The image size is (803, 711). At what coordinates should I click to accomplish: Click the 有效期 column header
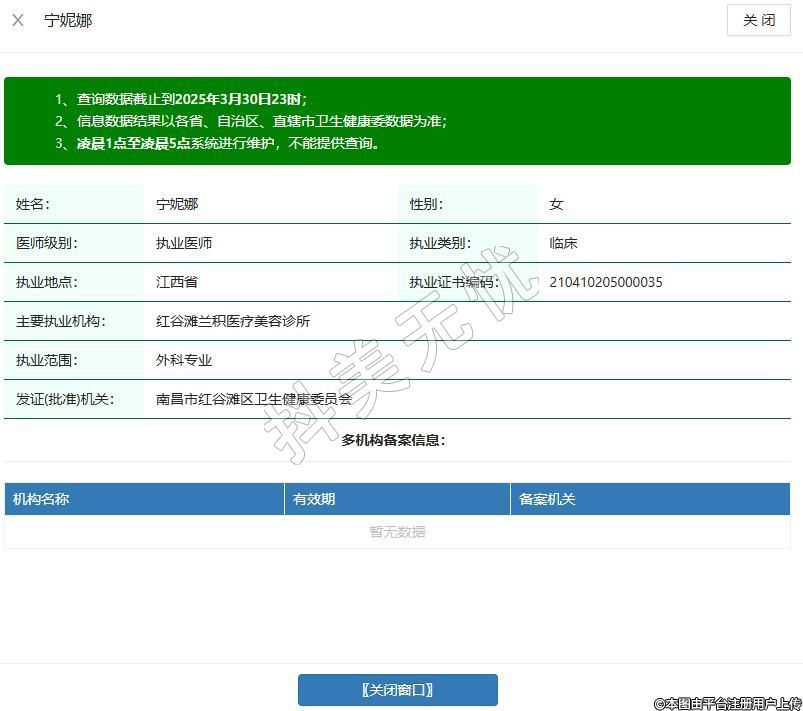pyautogui.click(x=314, y=499)
